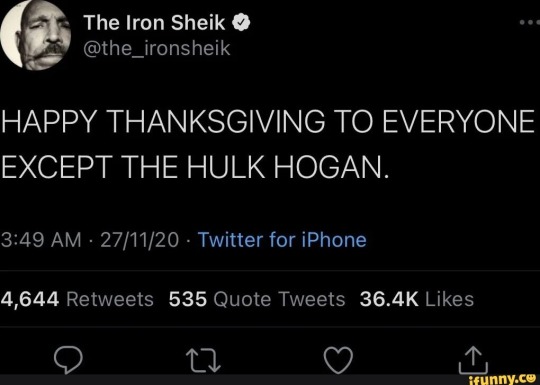Image resolution: width=540 pixels, height=385 pixels.
Task: Retweet using the arrows icon
Action: click(203, 361)
